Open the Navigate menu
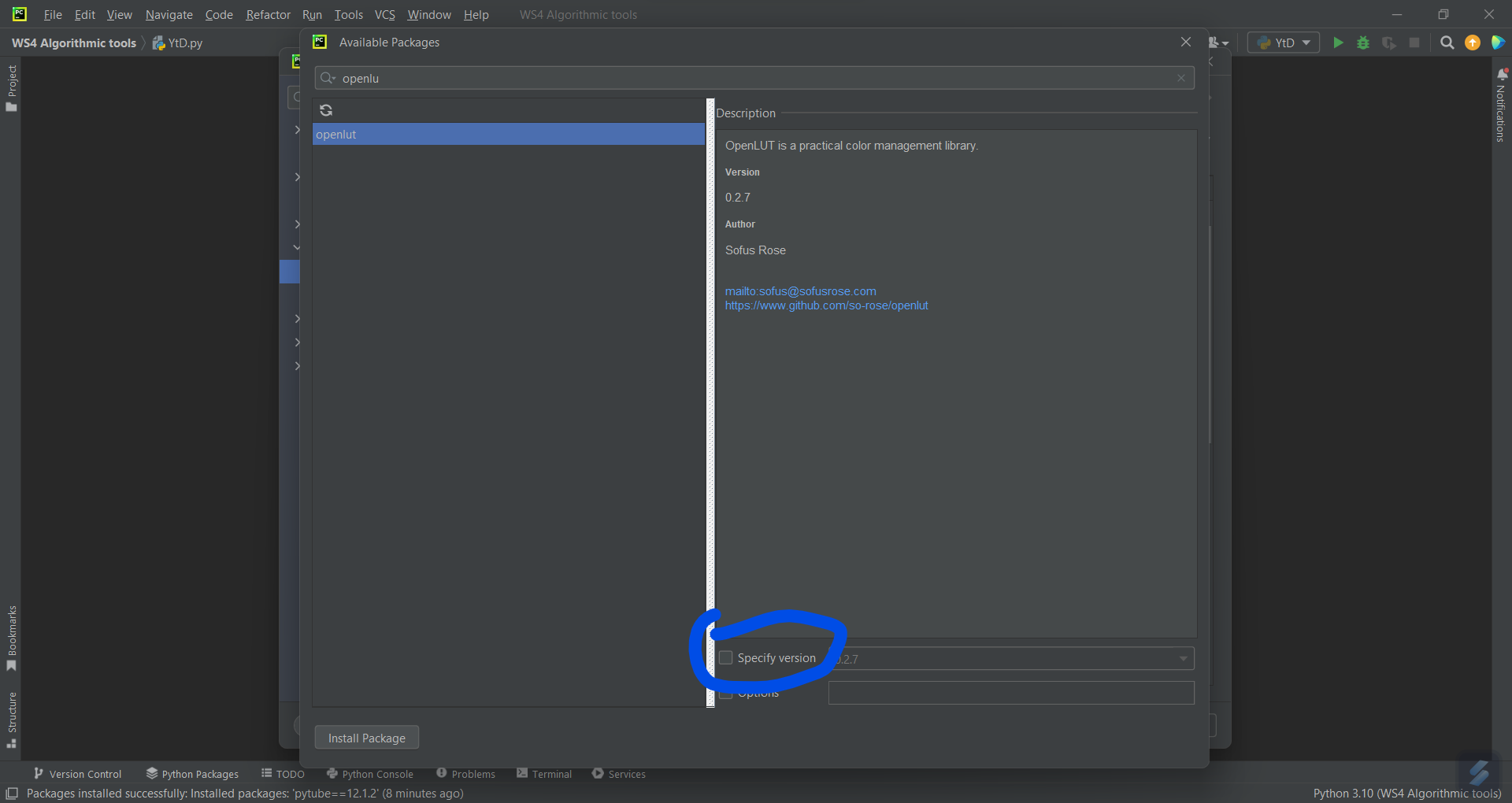Image resolution: width=1512 pixels, height=803 pixels. [x=169, y=15]
